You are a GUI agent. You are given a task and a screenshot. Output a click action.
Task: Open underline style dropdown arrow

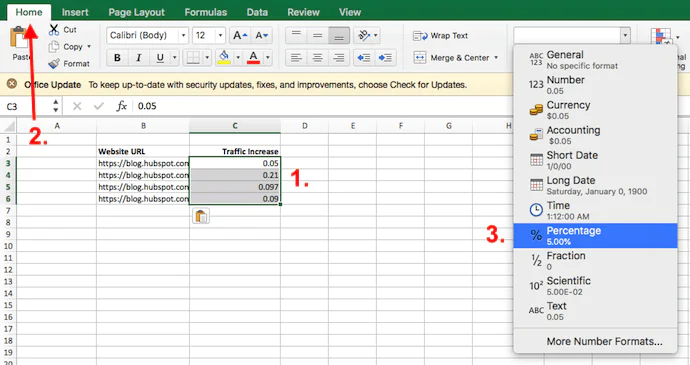pyautogui.click(x=174, y=58)
